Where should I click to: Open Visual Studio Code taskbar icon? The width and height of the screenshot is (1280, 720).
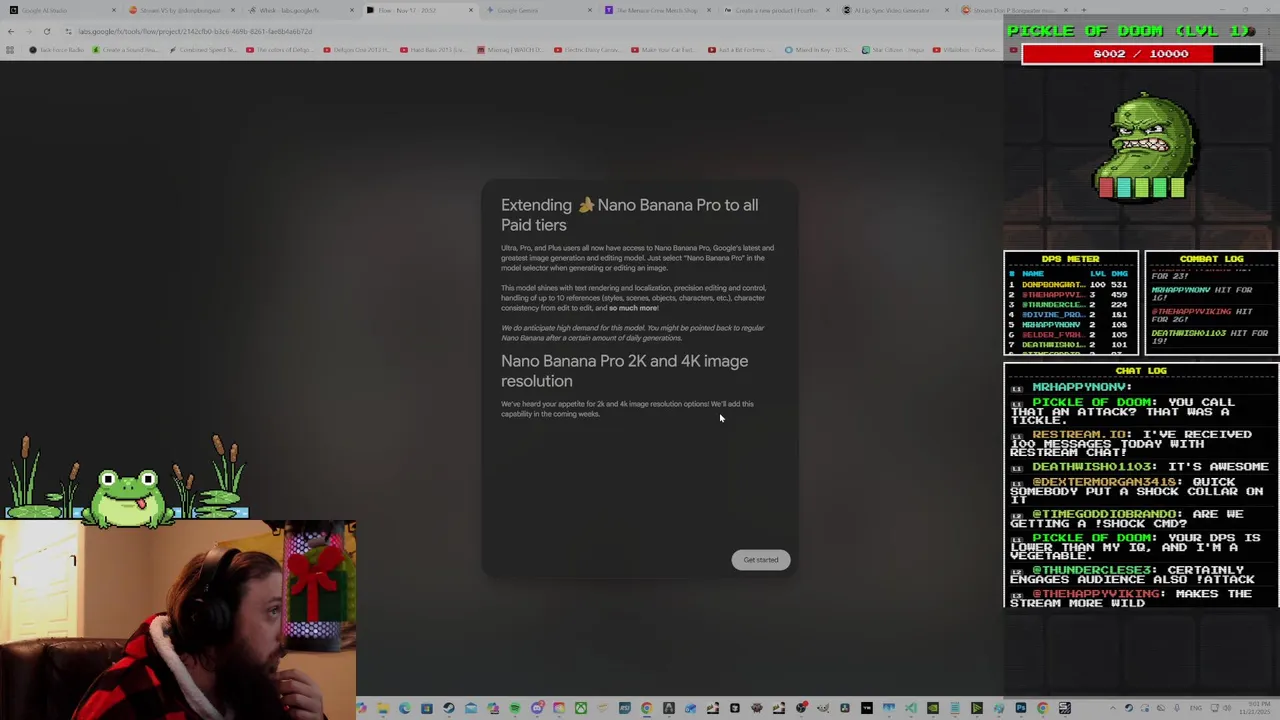click(911, 709)
